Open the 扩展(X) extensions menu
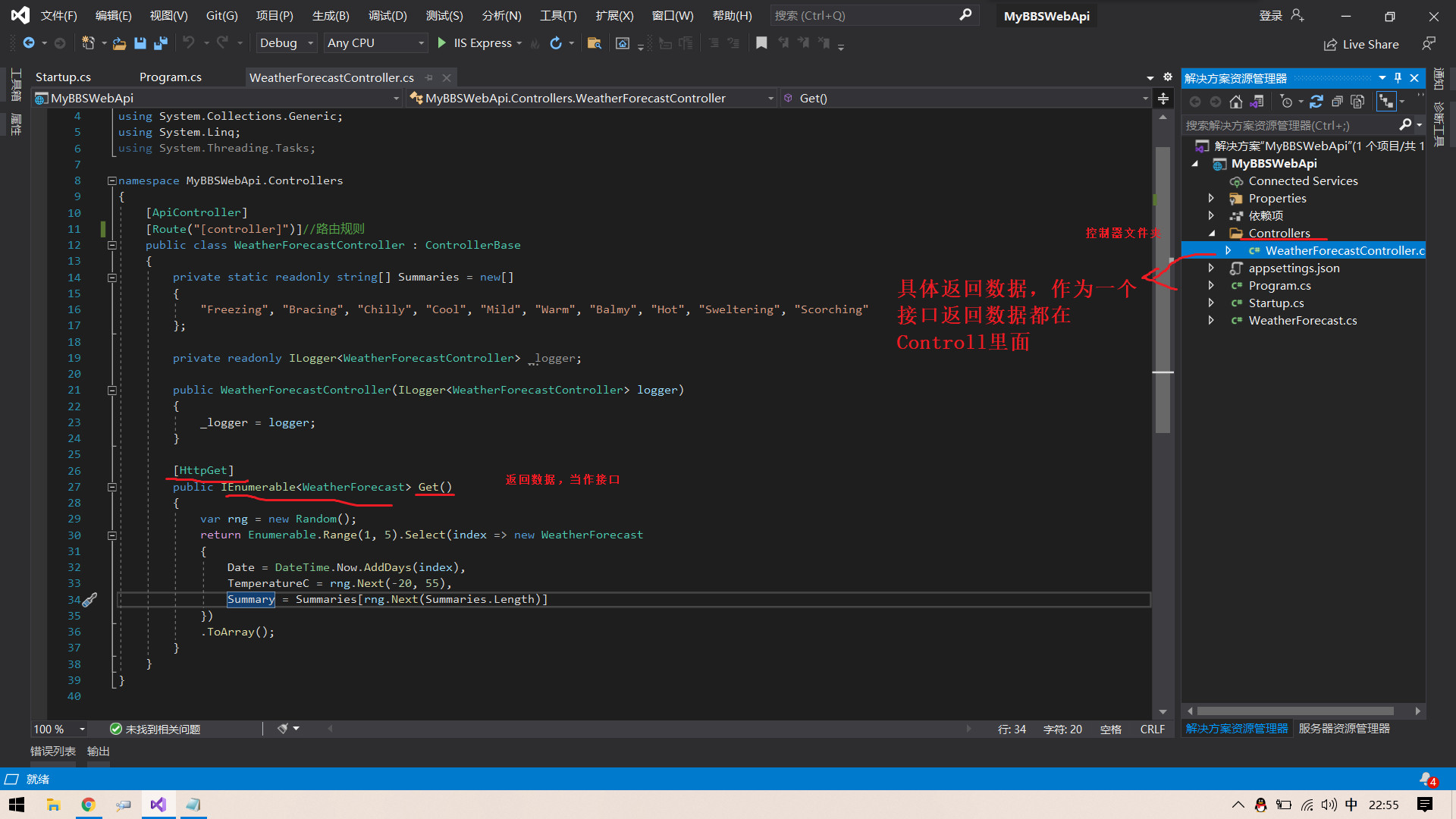This screenshot has height=819, width=1456. click(614, 16)
